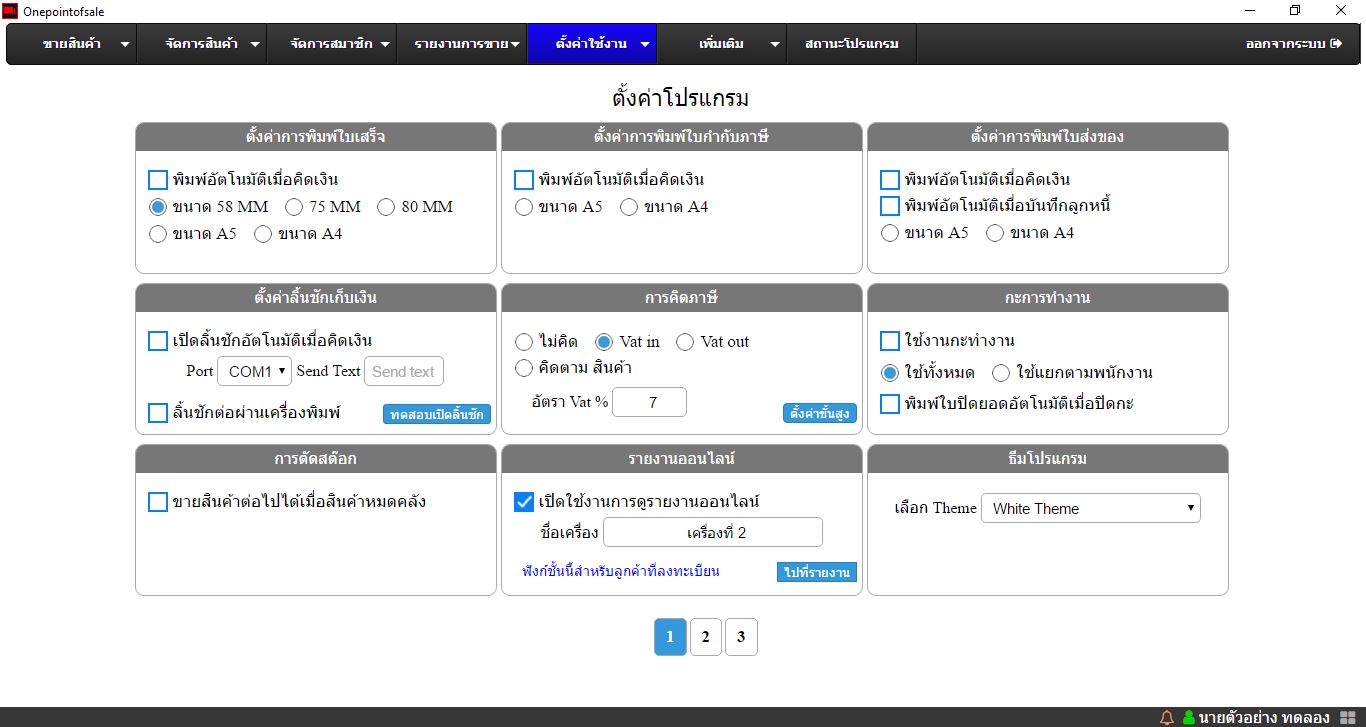
Task: Click ออกจากระบบ to log out
Action: pyautogui.click(x=1293, y=44)
